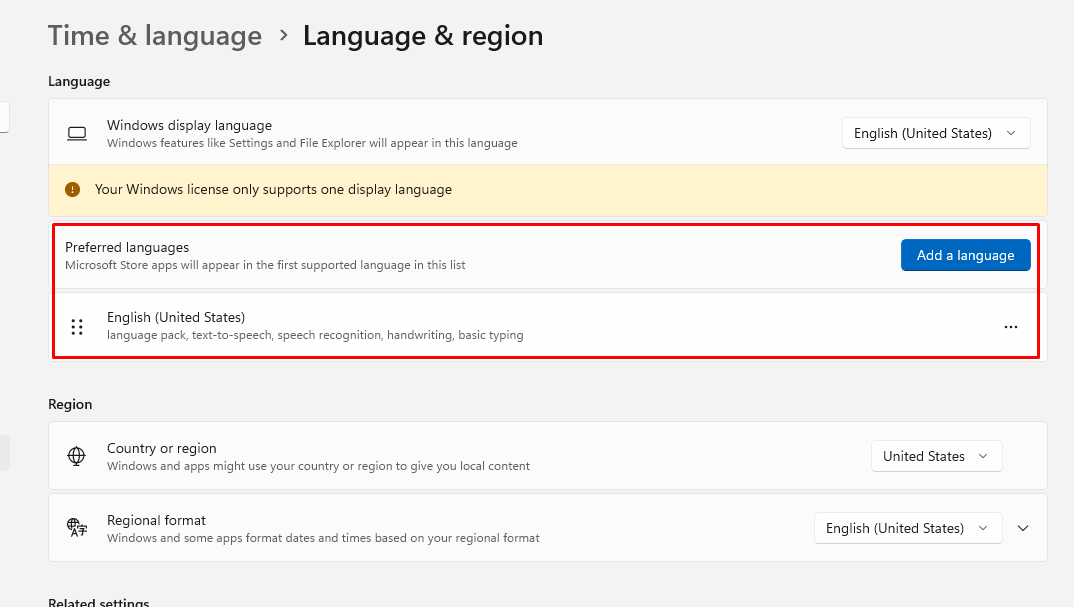
Task: Click the reorder handle beside English (United States)
Action: (77, 326)
